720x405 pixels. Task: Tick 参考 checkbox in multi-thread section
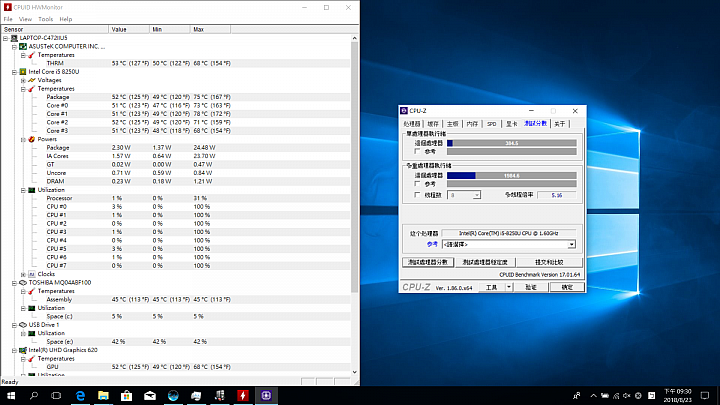pyautogui.click(x=417, y=184)
